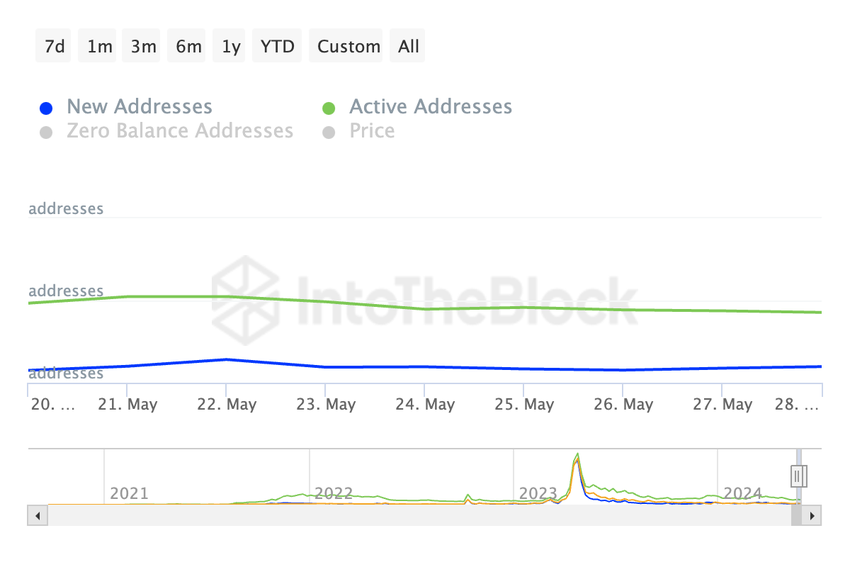Toggle the New Addresses series
Image resolution: width=850 pixels, height=567 pixels.
[x=139, y=107]
